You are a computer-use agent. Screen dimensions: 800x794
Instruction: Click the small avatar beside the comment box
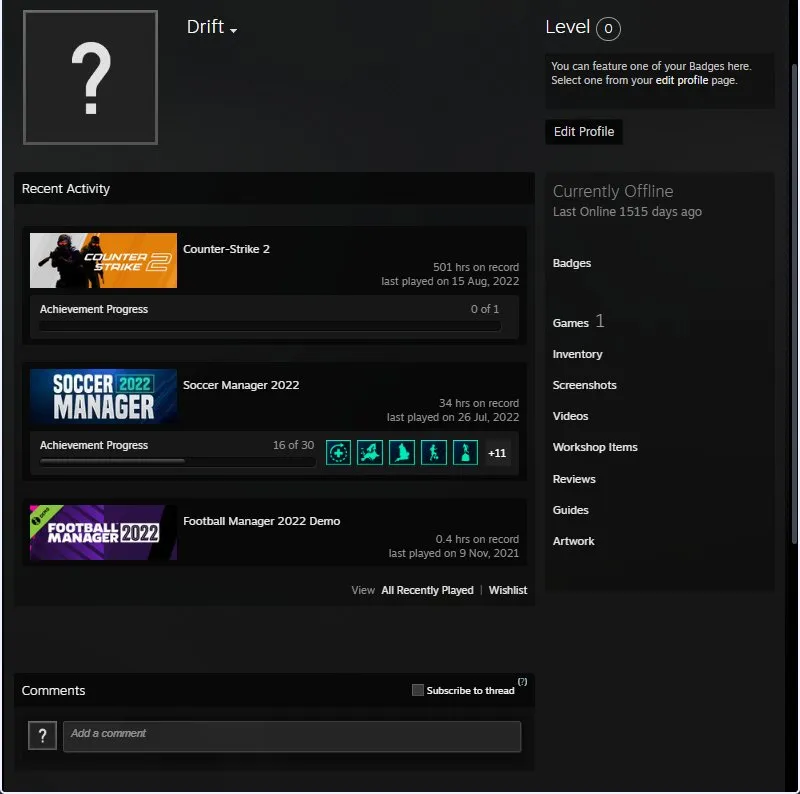click(x=42, y=736)
